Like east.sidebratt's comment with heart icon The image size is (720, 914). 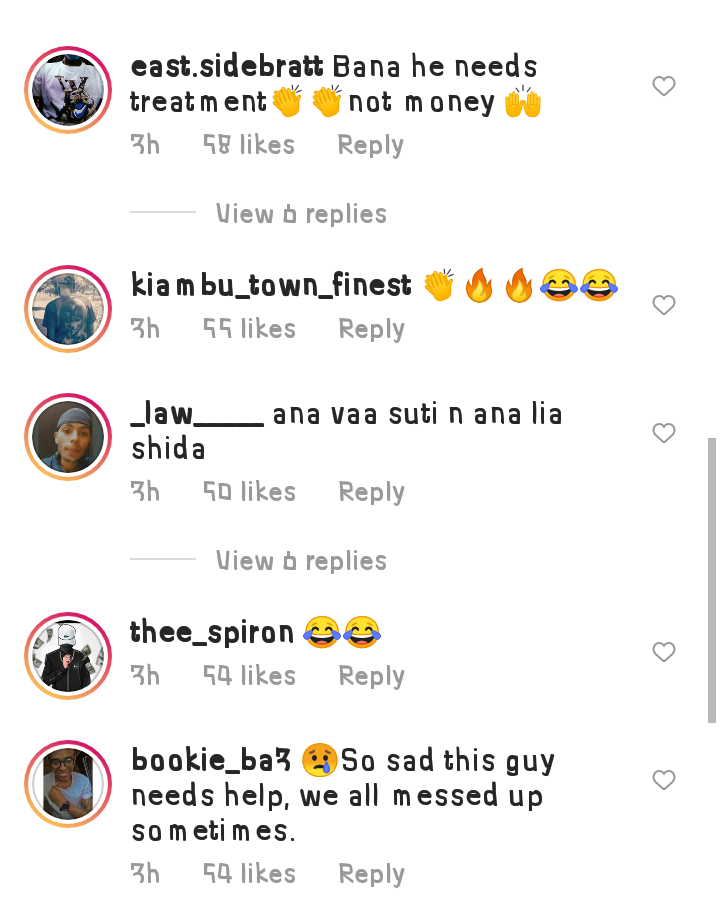coord(663,86)
